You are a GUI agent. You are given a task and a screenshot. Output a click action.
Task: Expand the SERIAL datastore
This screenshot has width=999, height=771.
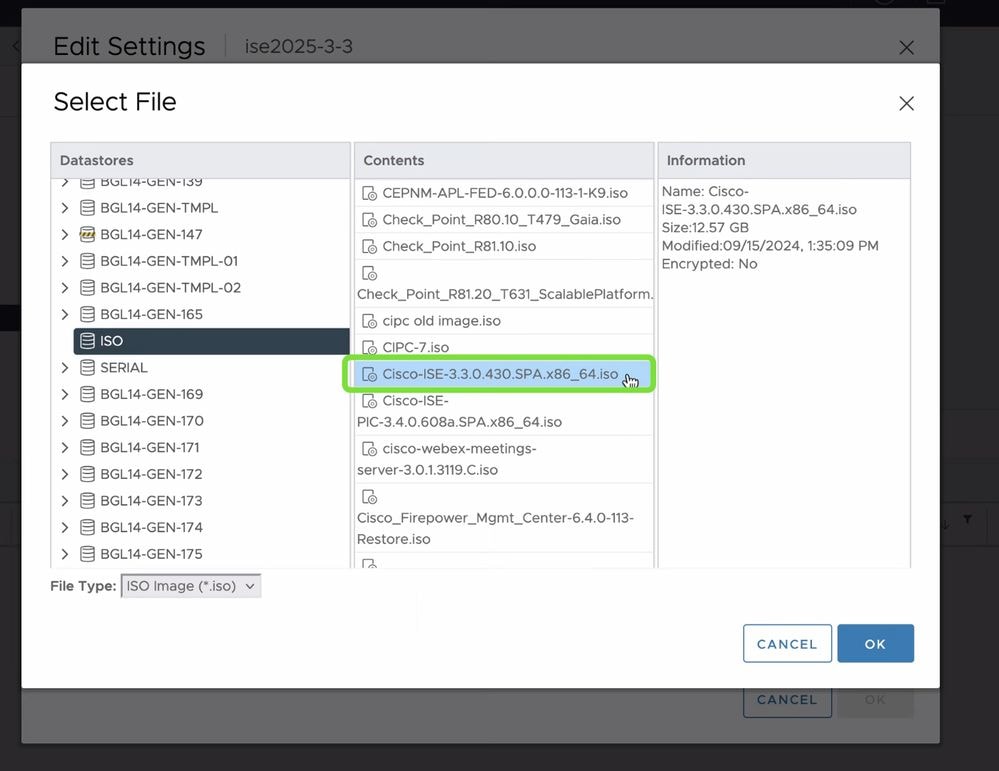point(64,367)
